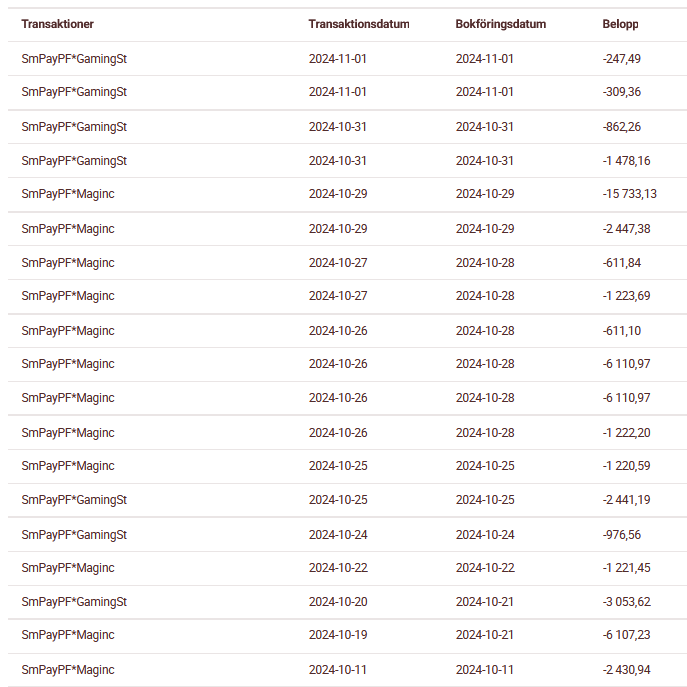Select the -611,10 amount cell
Screen dimensions: 687x687
pyautogui.click(x=622, y=331)
